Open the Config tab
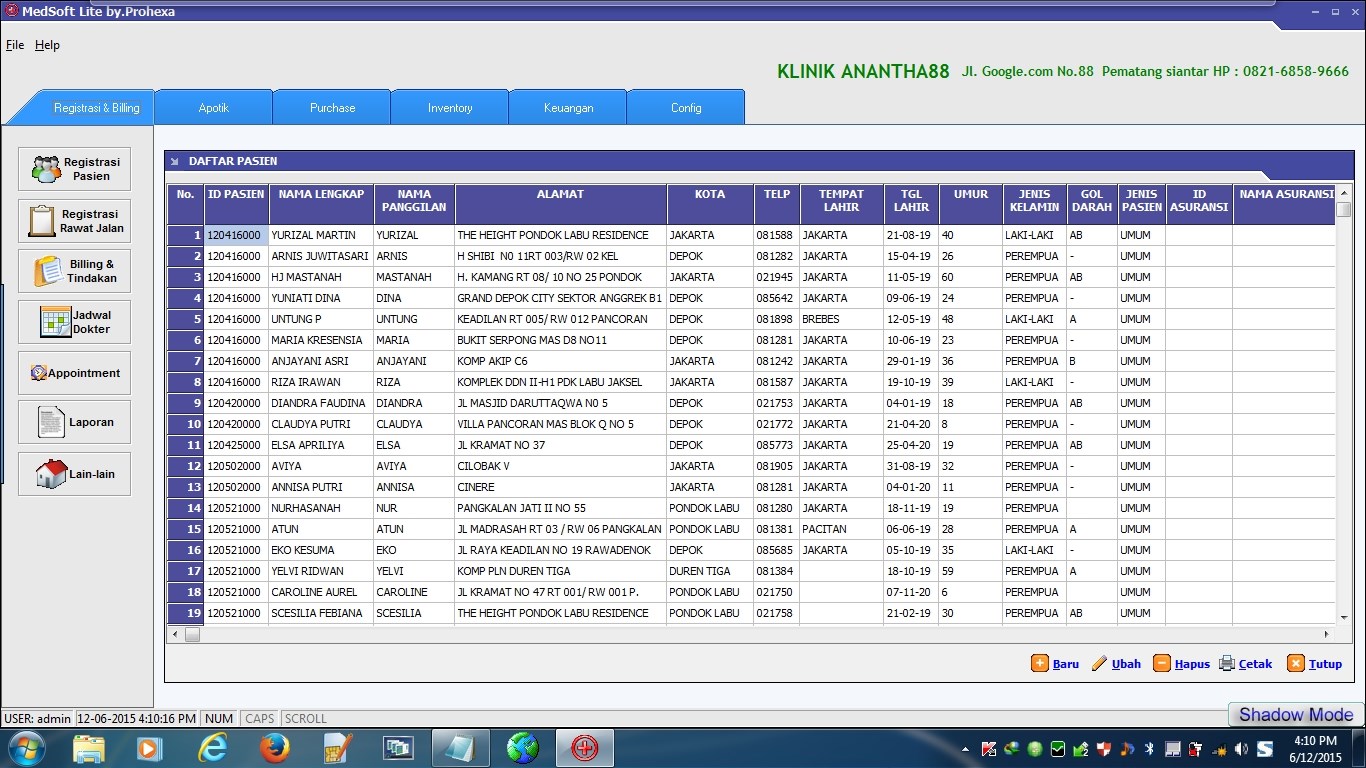1366x768 pixels. coord(686,108)
